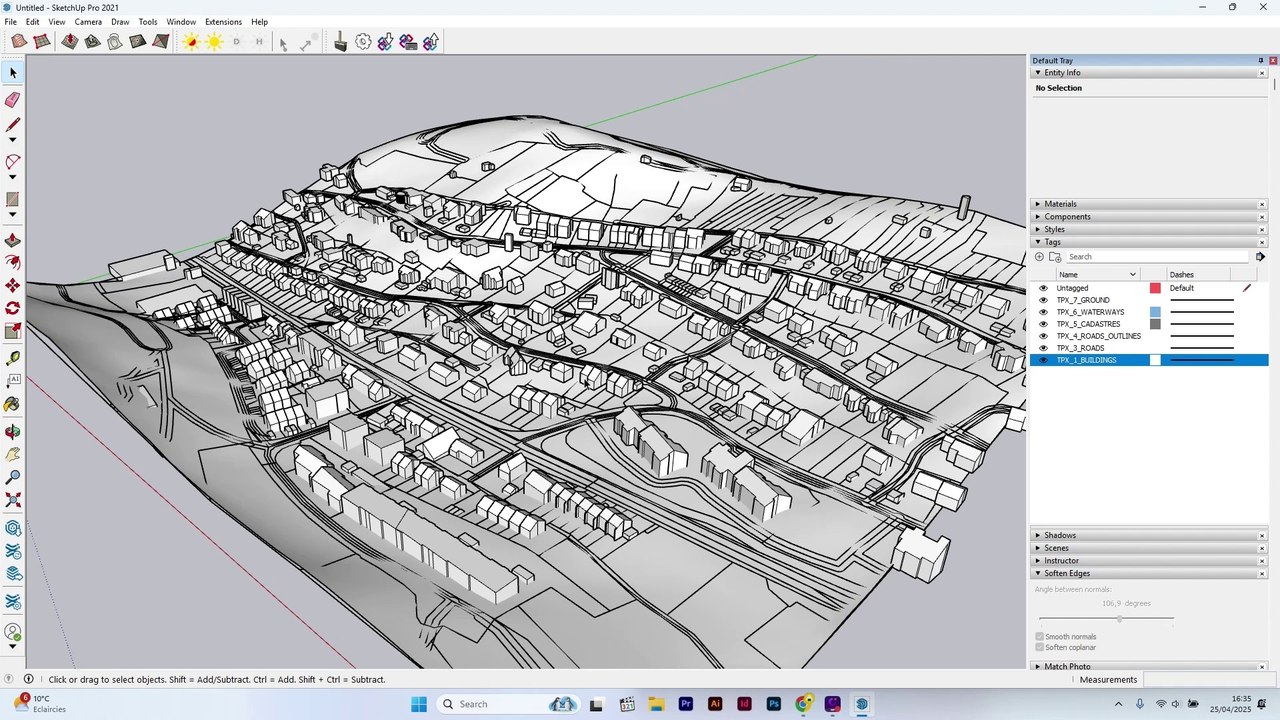The width and height of the screenshot is (1280, 720).
Task: Open the Window menu
Action: [x=181, y=22]
